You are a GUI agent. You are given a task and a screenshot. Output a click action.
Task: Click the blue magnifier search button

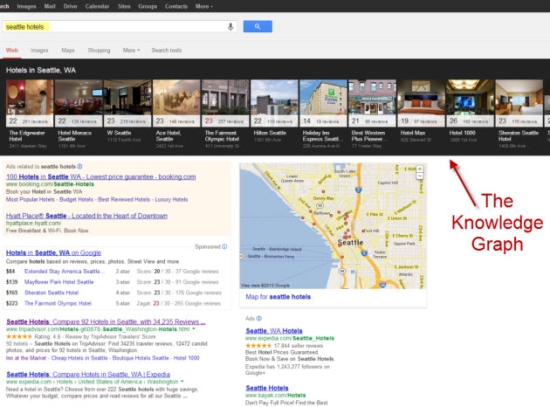pyautogui.click(x=257, y=26)
